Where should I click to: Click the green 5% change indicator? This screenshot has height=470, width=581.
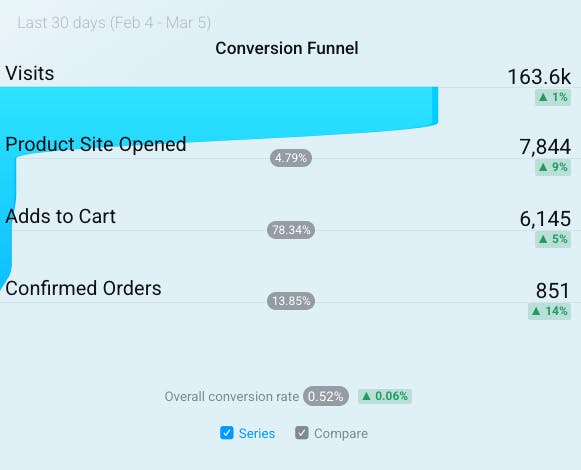pos(553,239)
